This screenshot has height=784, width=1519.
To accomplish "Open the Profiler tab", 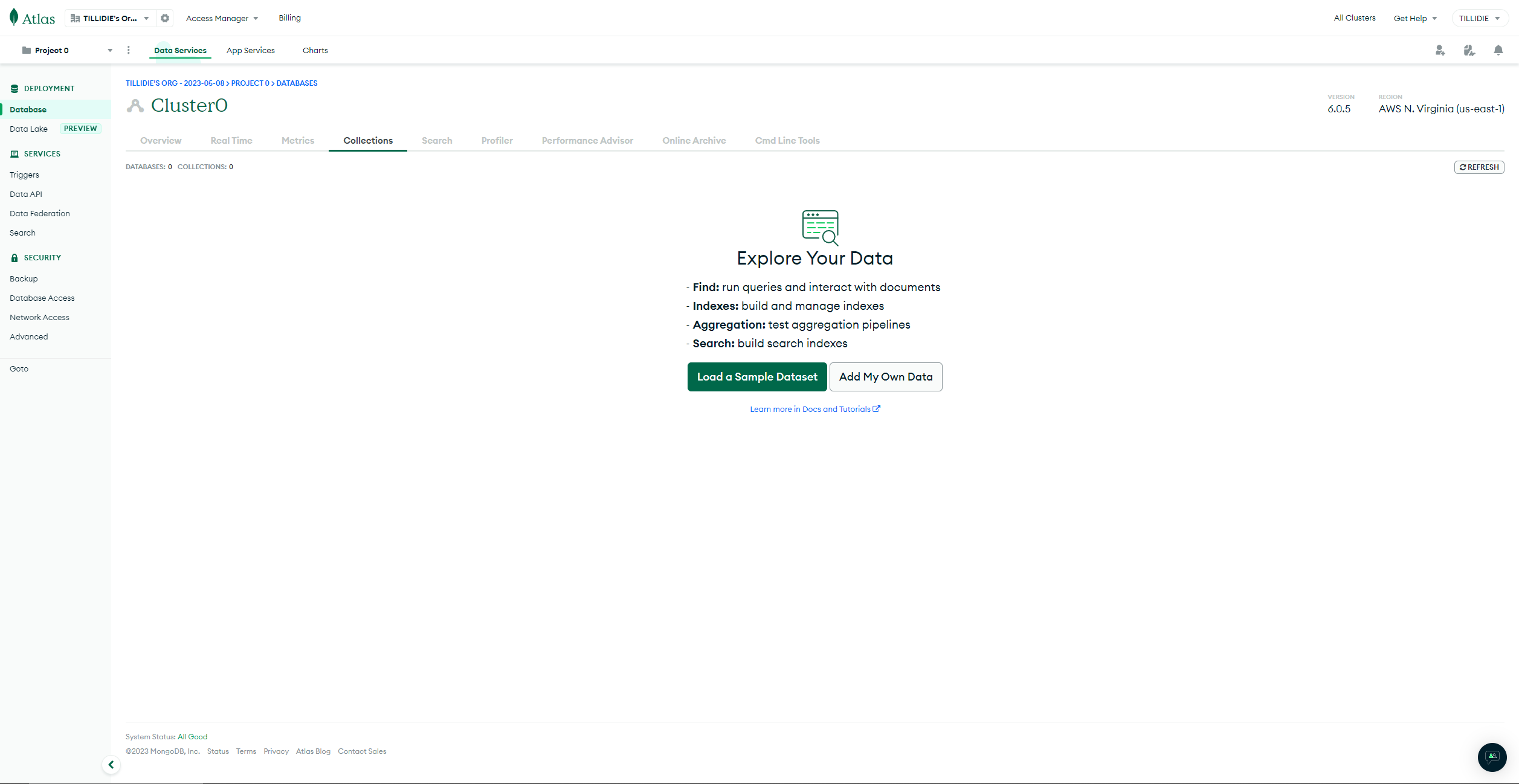I will 497,140.
